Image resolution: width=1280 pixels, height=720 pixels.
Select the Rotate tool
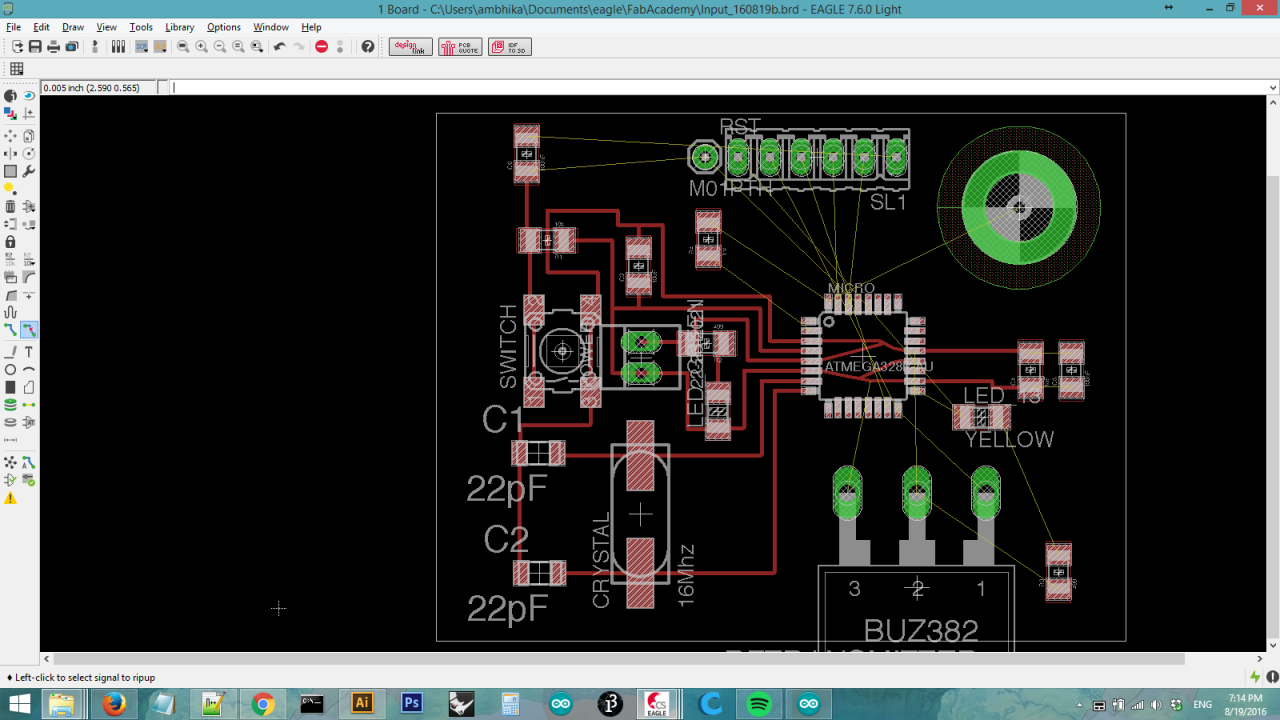pos(29,153)
